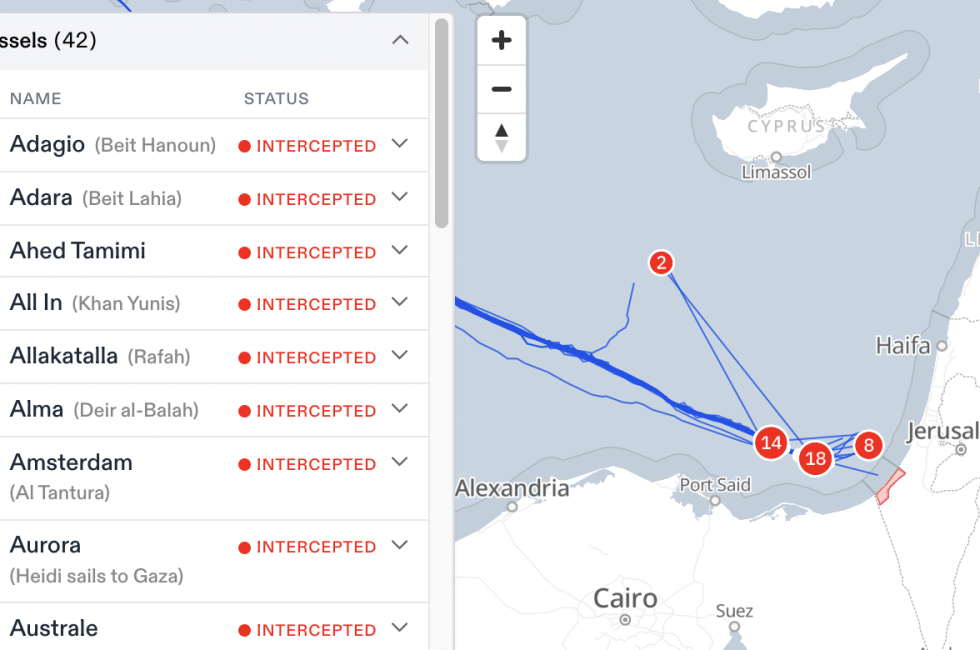Click the NAME column header
This screenshot has width=980, height=650.
point(36,99)
